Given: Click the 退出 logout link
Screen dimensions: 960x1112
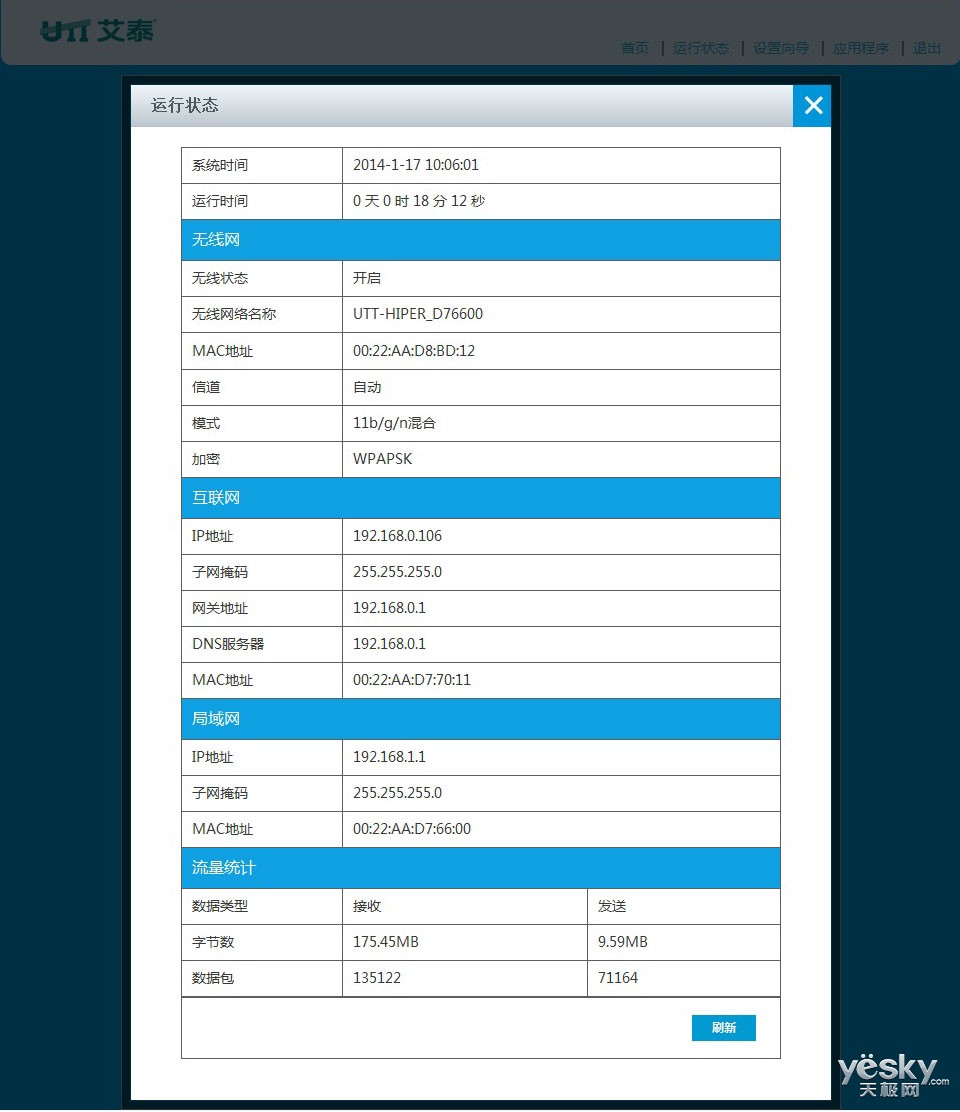Looking at the screenshot, I should click(927, 48).
